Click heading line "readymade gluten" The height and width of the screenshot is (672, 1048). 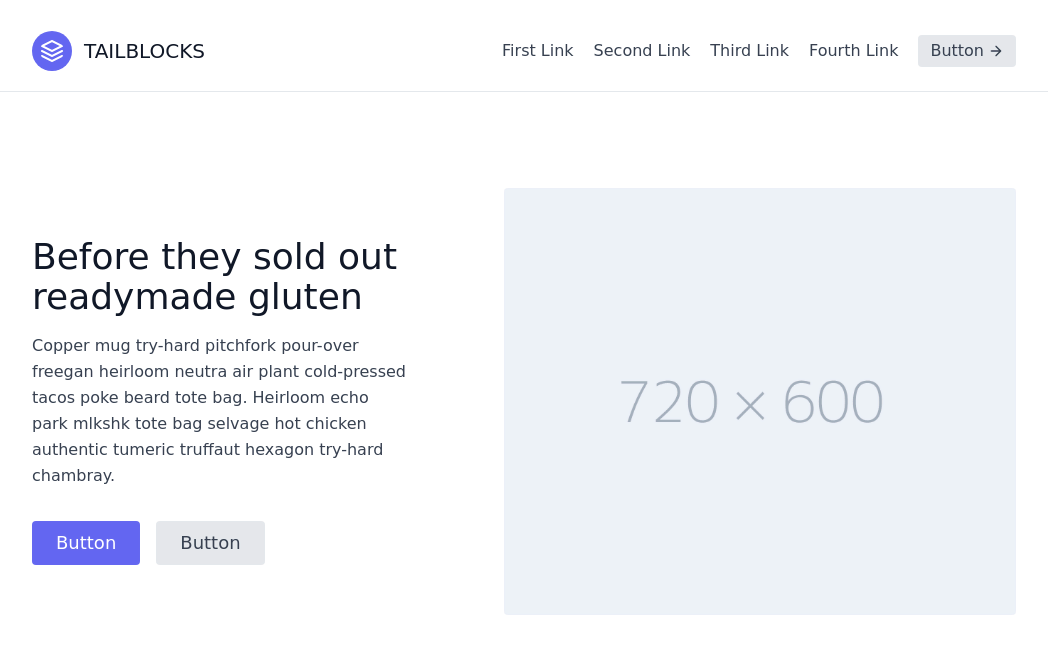[x=197, y=297]
